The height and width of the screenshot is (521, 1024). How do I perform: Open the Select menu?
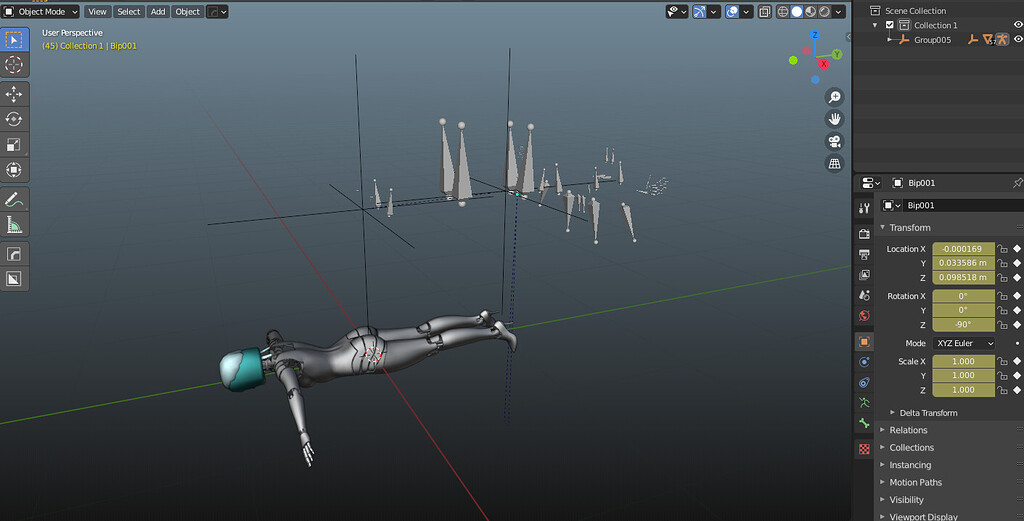click(x=128, y=12)
